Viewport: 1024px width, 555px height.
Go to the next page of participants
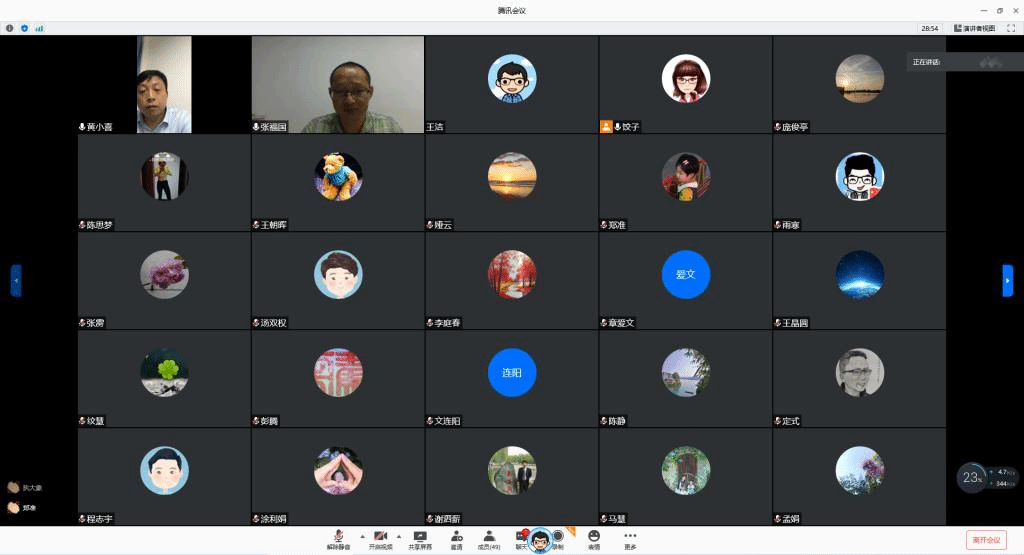click(x=1007, y=281)
